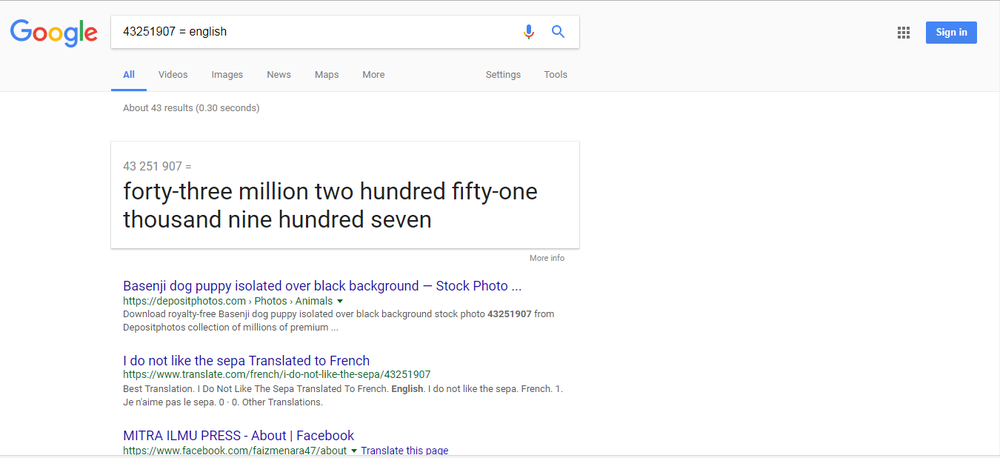Open the Maps tab
The image size is (1000, 458).
(327, 75)
